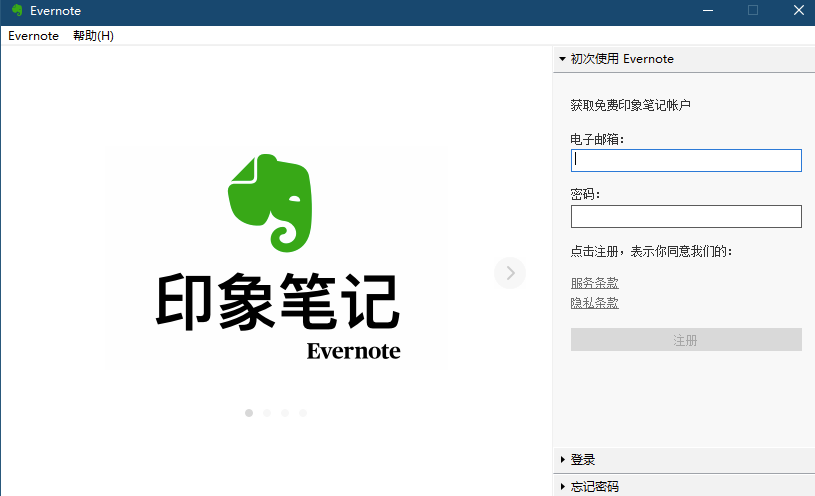Click the large green elephant logo
This screenshot has width=815, height=496.
(x=270, y=203)
